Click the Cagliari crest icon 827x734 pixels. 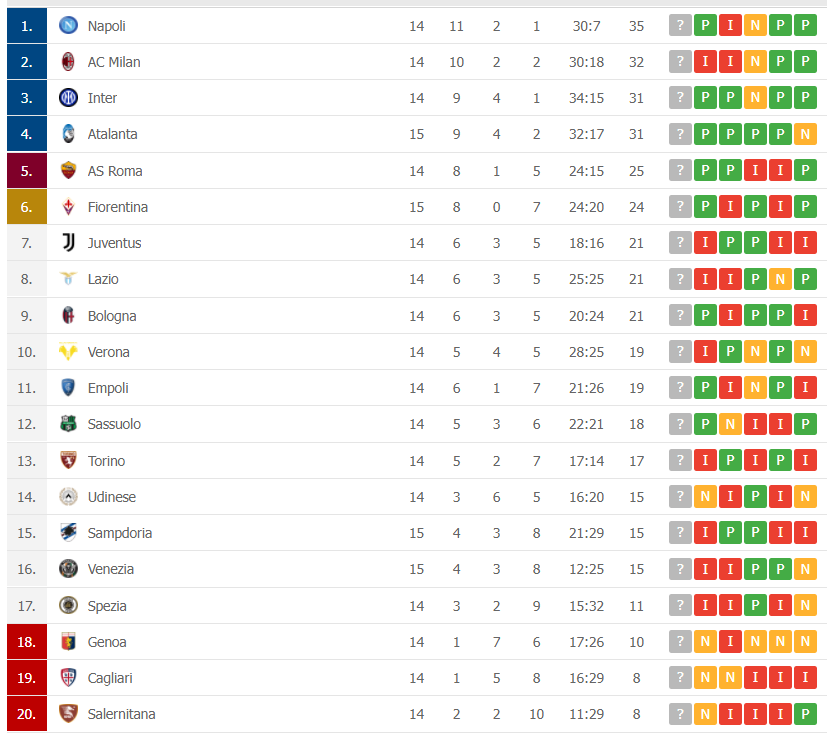click(x=68, y=678)
